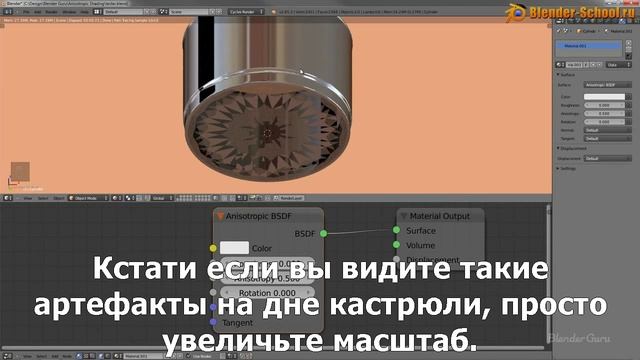Adjust the node Anisotropy 0.500 slider
The height and width of the screenshot is (360, 640).
(267, 278)
